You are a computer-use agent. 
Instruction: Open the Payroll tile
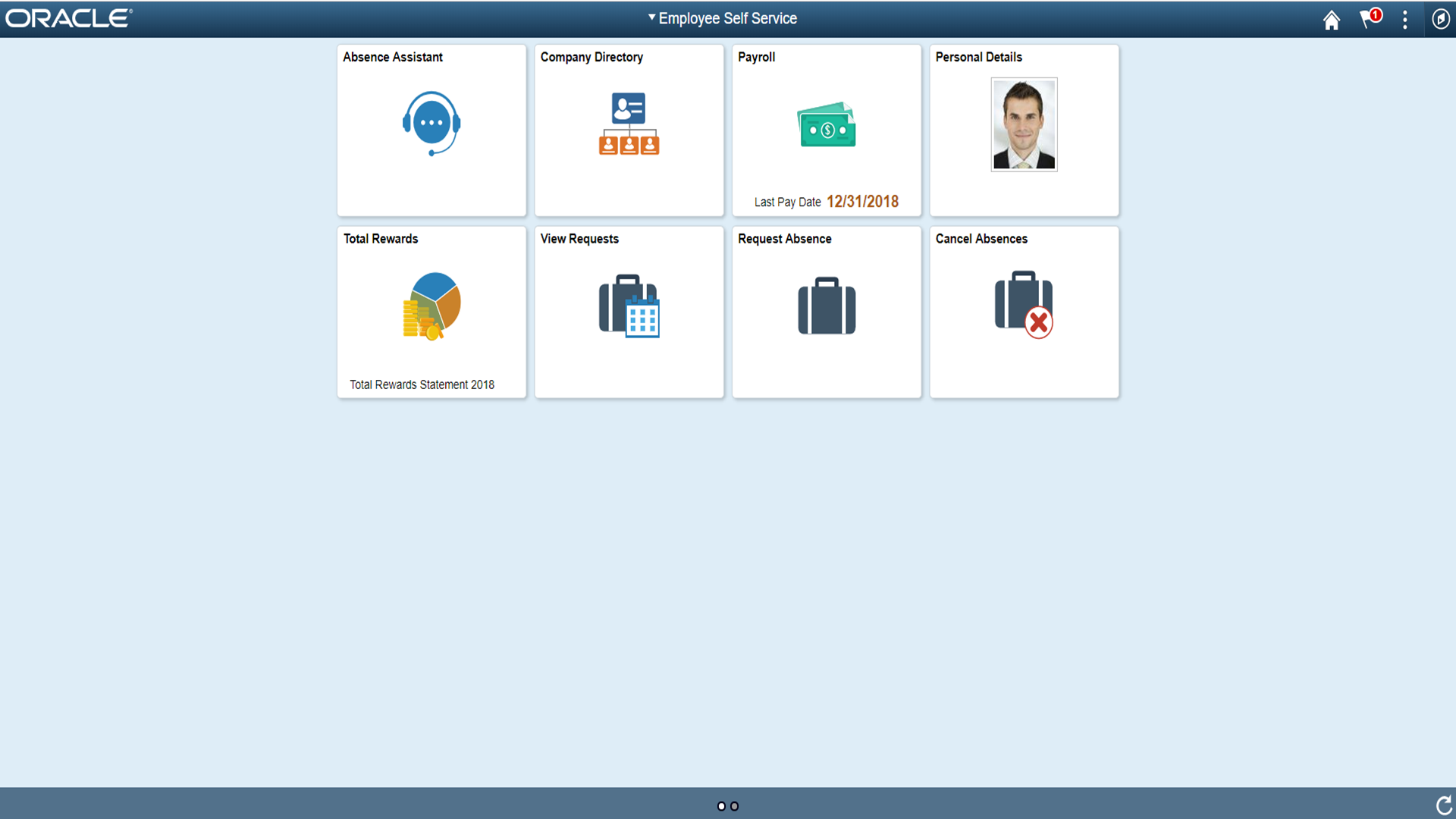pyautogui.click(x=826, y=121)
